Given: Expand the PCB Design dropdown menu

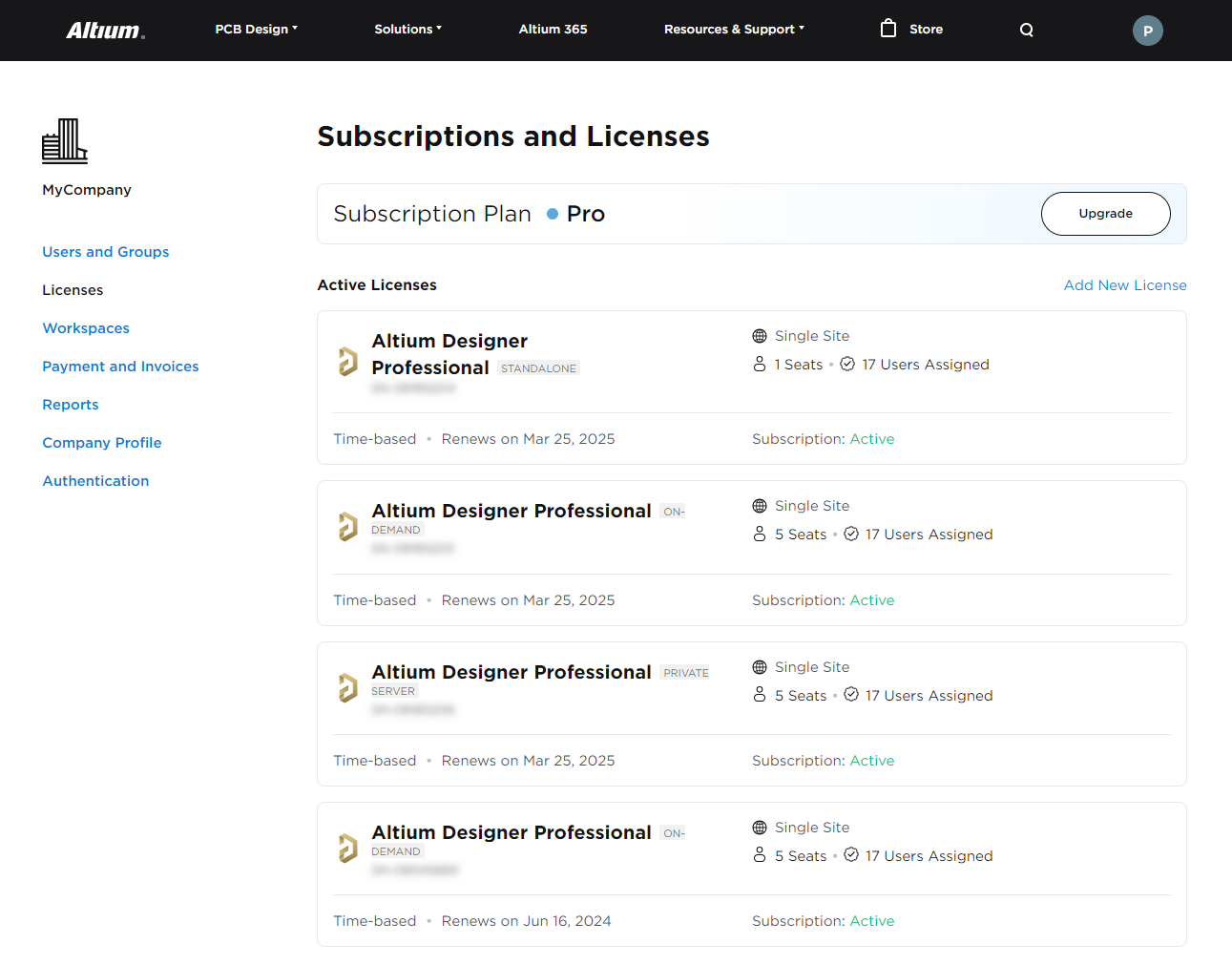Looking at the screenshot, I should click(256, 30).
